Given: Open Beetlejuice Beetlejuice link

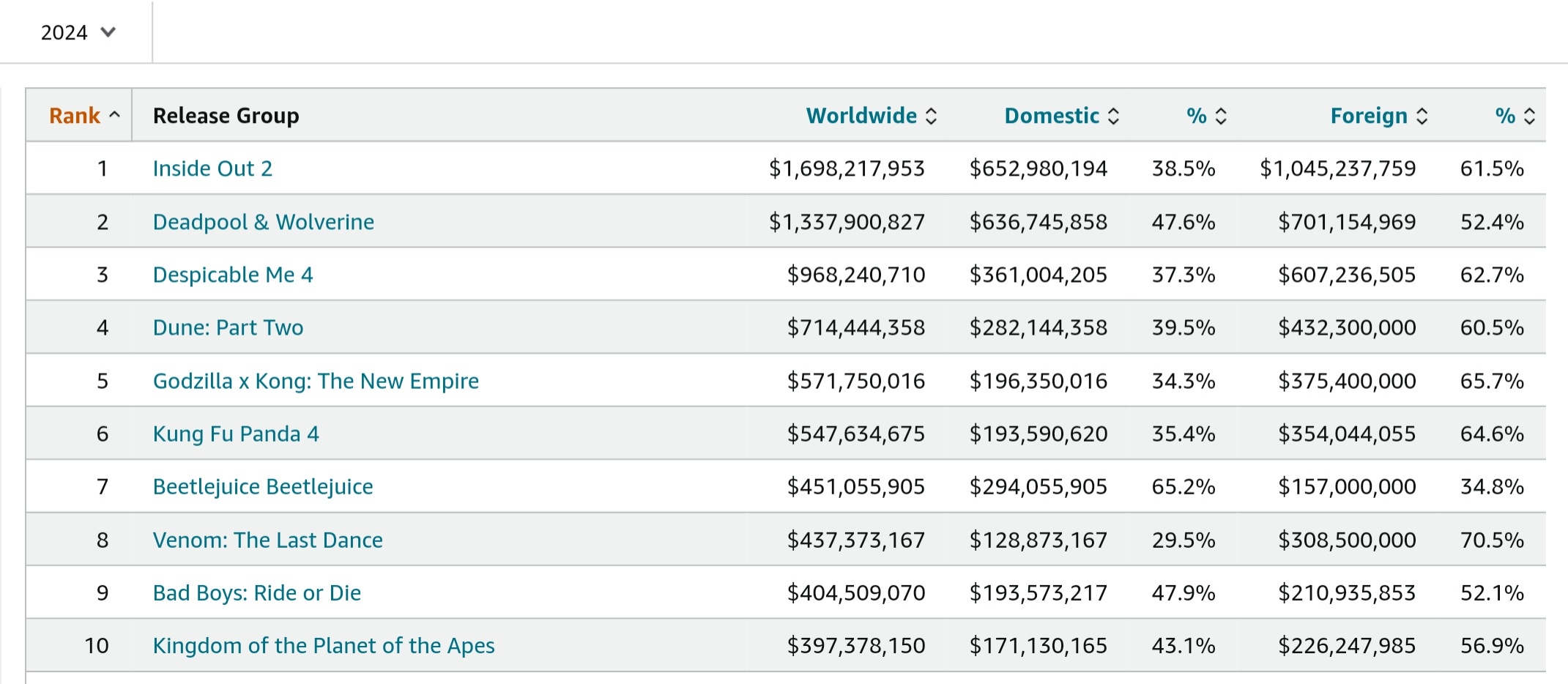Looking at the screenshot, I should tap(263, 486).
